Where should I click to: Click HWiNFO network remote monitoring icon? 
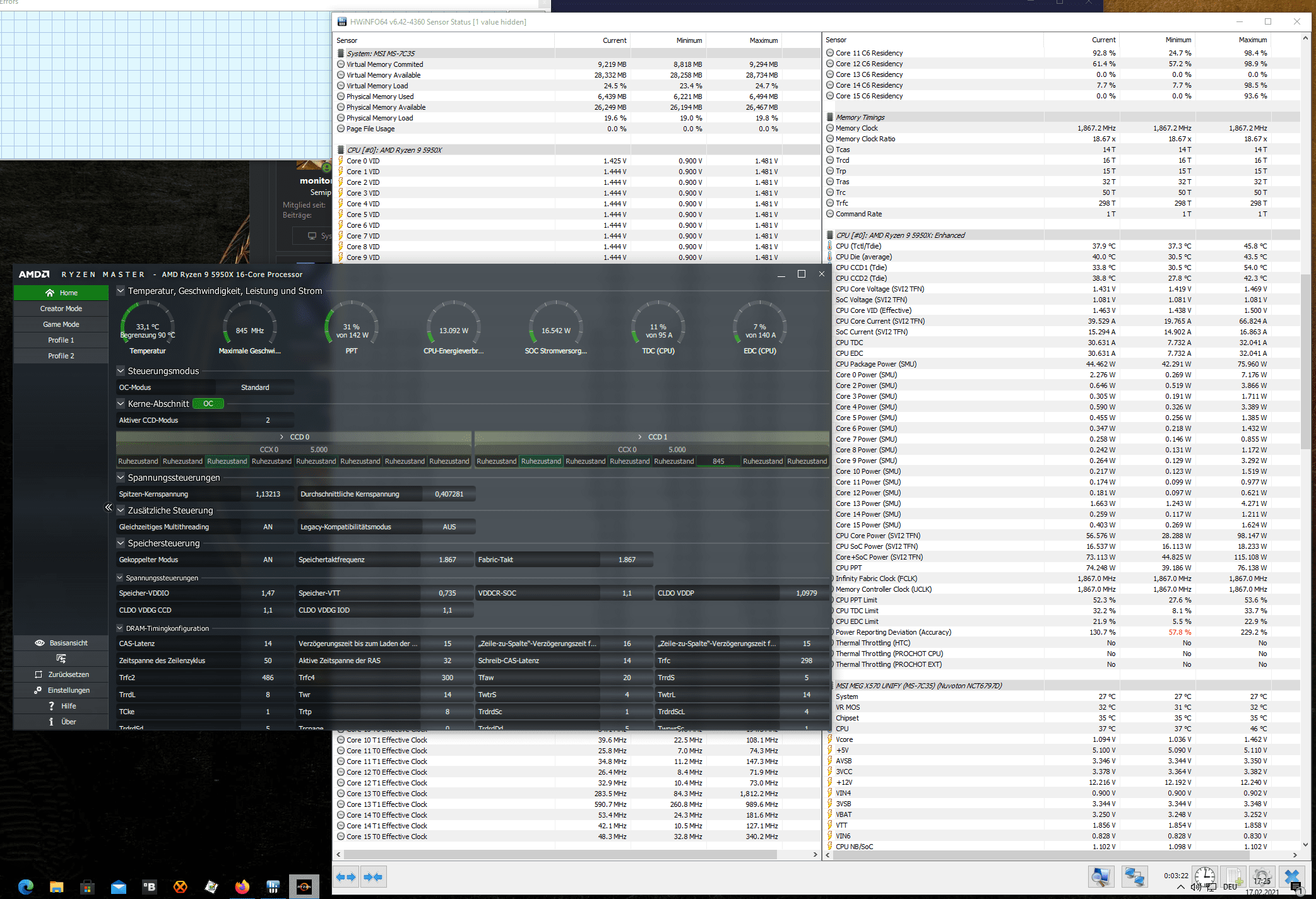[1134, 877]
